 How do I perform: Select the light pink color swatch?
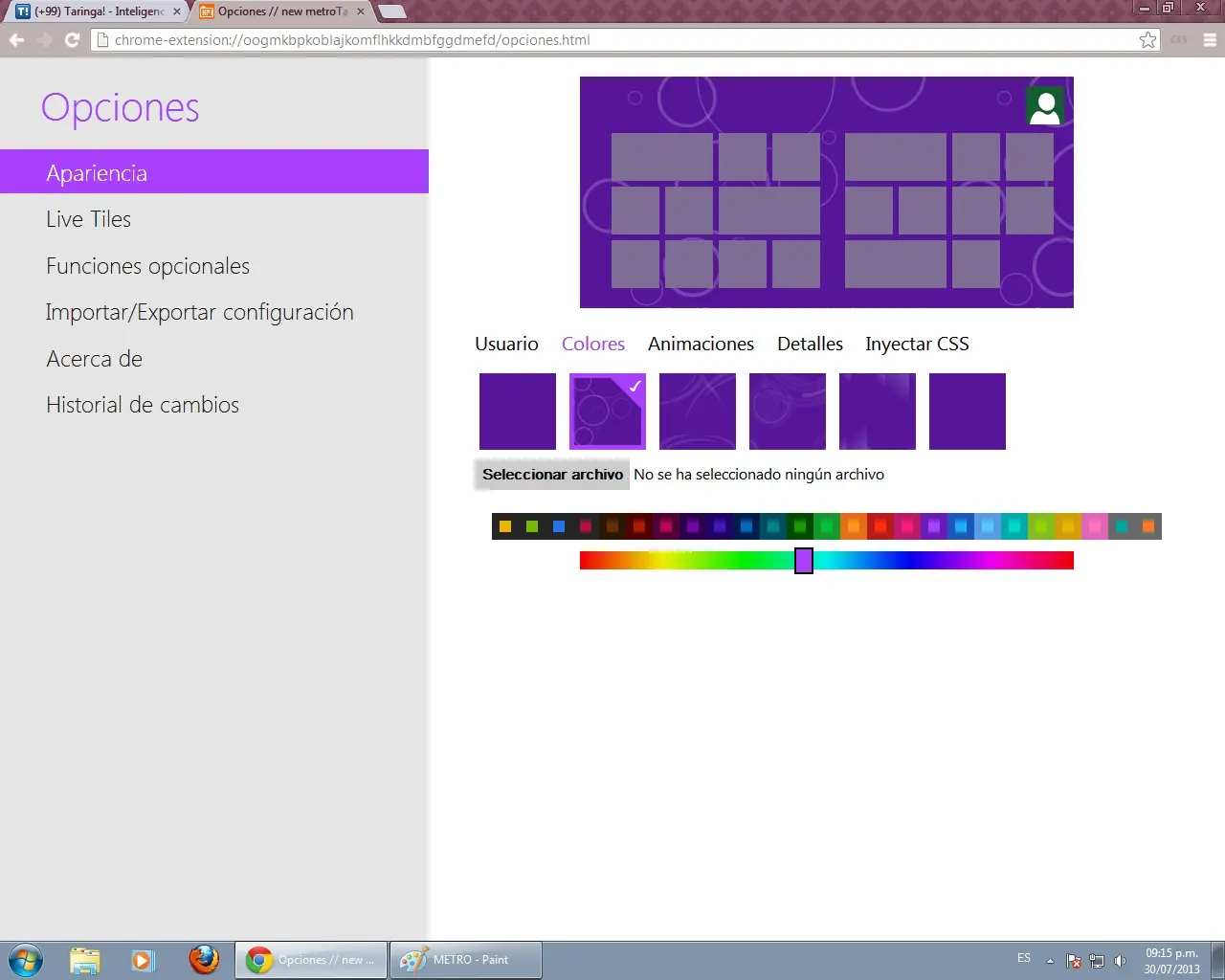1095,526
